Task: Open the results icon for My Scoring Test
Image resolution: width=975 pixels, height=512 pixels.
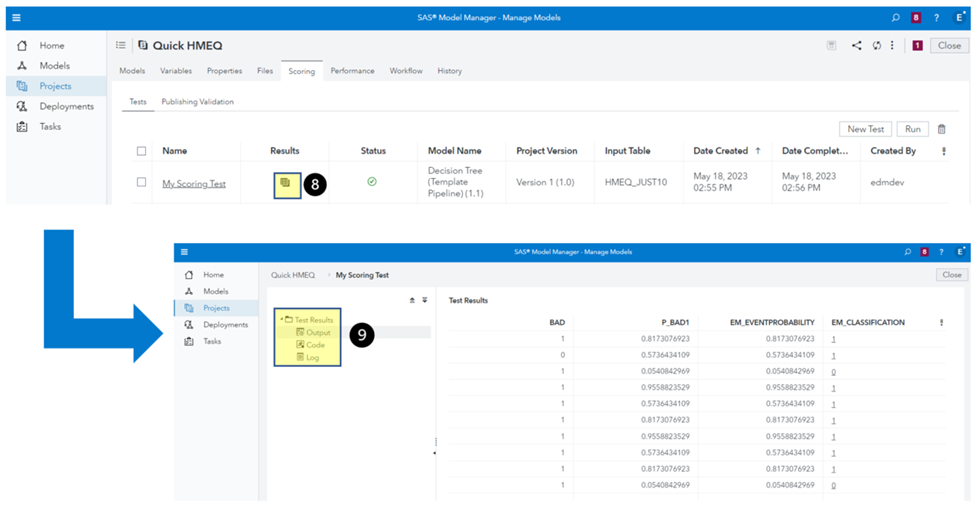Action: (285, 183)
